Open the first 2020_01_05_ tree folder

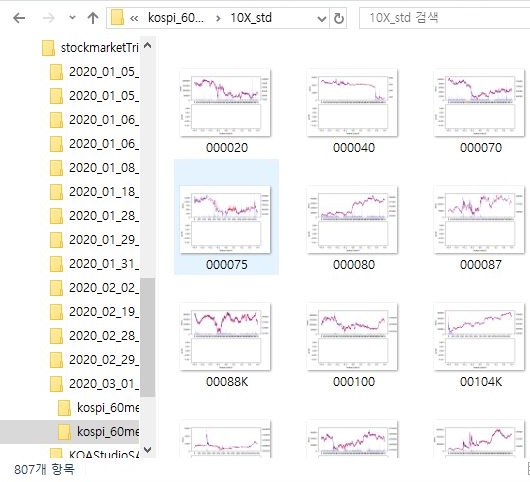[x=104, y=72]
